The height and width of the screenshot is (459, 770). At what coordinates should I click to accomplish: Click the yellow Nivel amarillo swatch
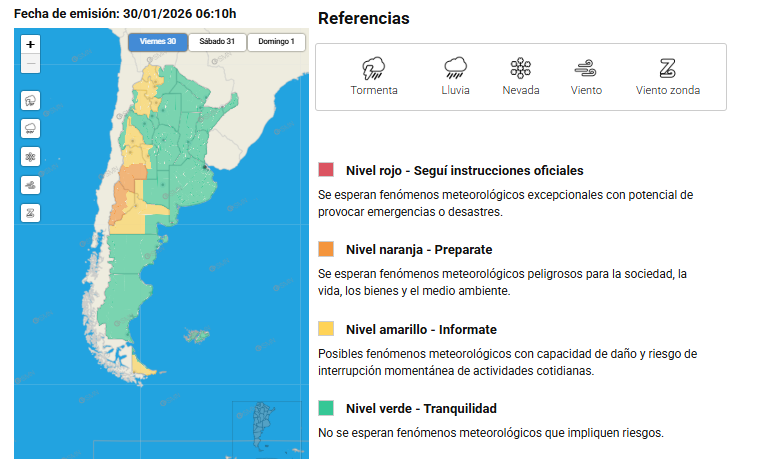coord(326,328)
